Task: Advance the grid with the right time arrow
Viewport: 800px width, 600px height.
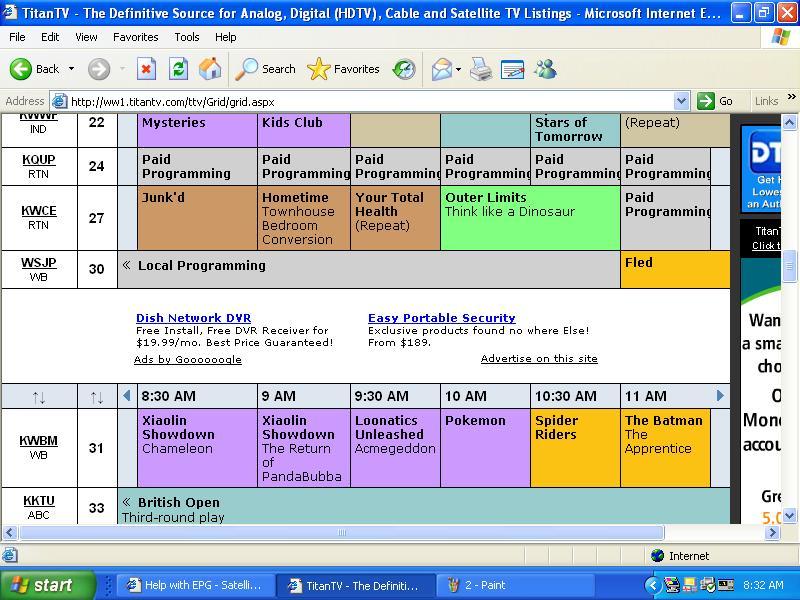Action: pyautogui.click(x=720, y=395)
